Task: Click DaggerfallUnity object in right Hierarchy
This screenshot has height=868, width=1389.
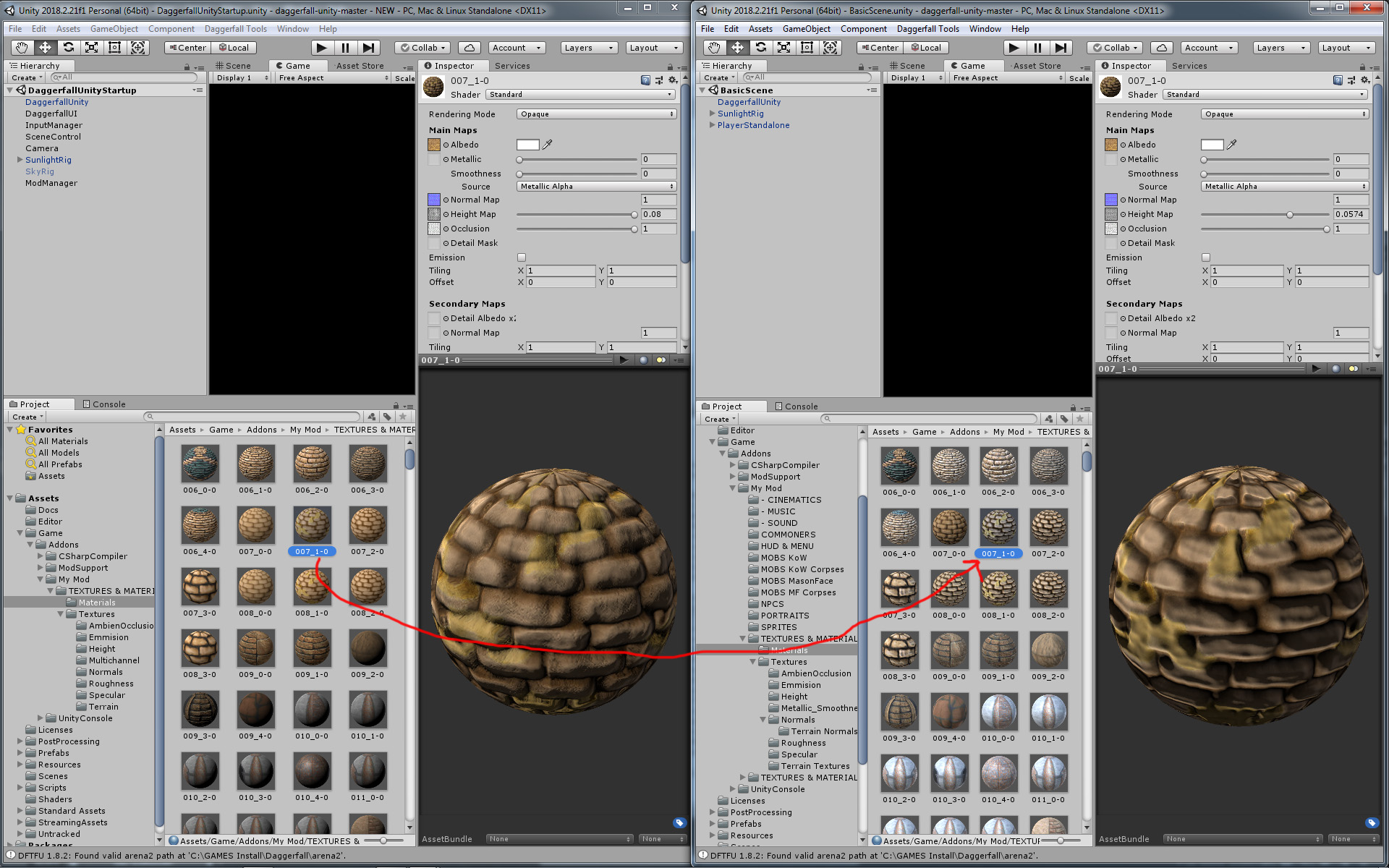Action: tap(749, 102)
